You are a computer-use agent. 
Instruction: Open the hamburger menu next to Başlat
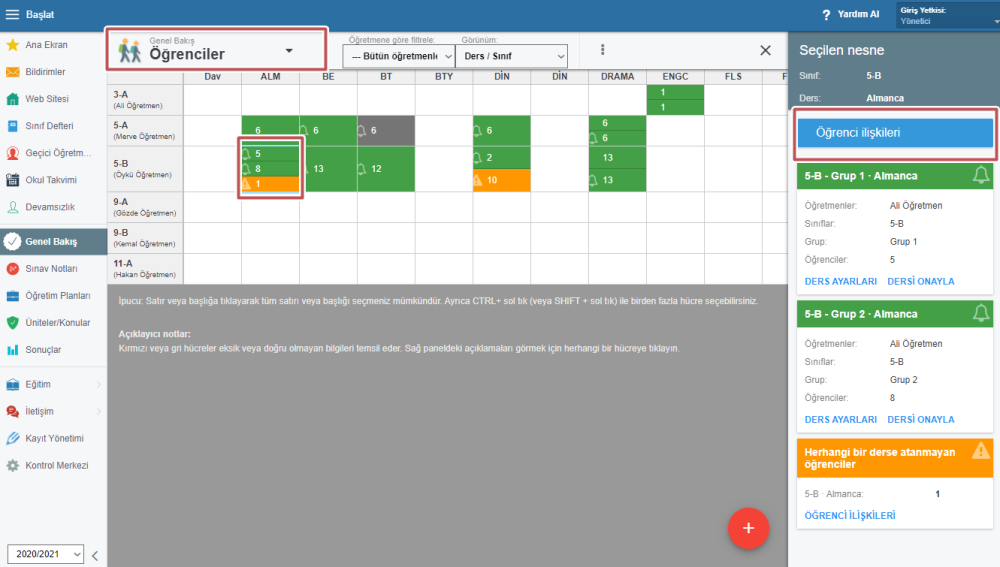12,14
